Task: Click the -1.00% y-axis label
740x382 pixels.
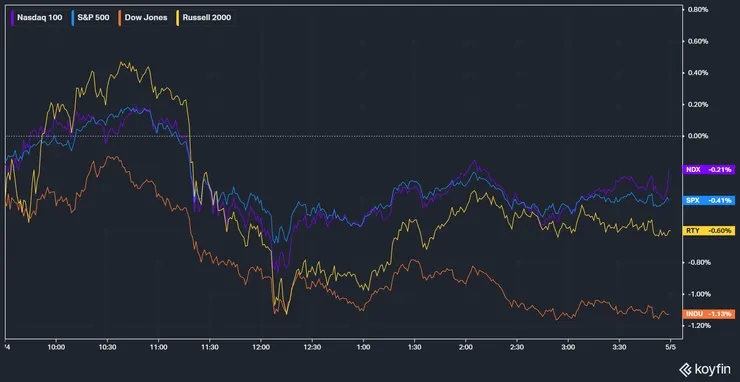Action: [698, 294]
